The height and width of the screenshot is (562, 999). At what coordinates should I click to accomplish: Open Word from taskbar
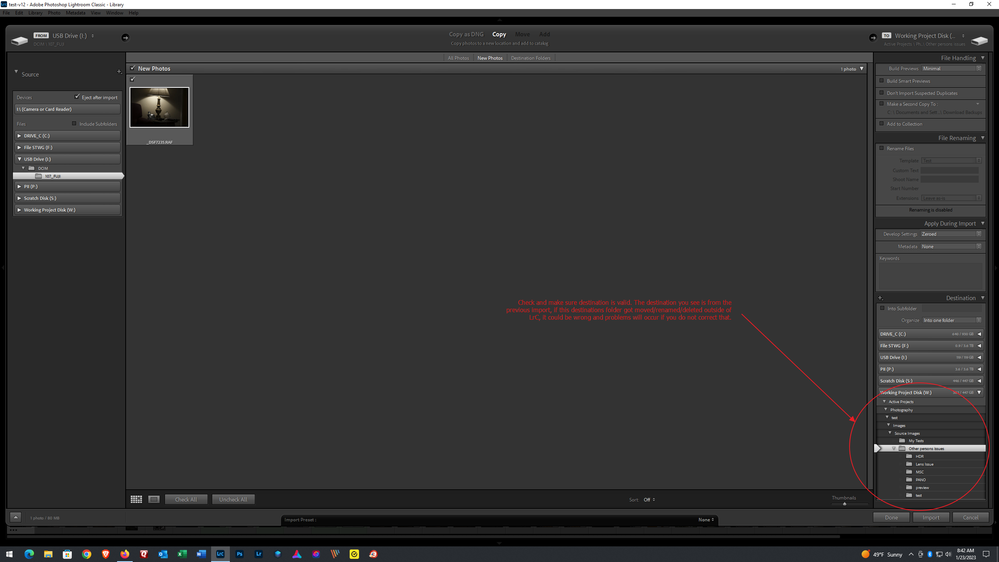[x=201, y=554]
